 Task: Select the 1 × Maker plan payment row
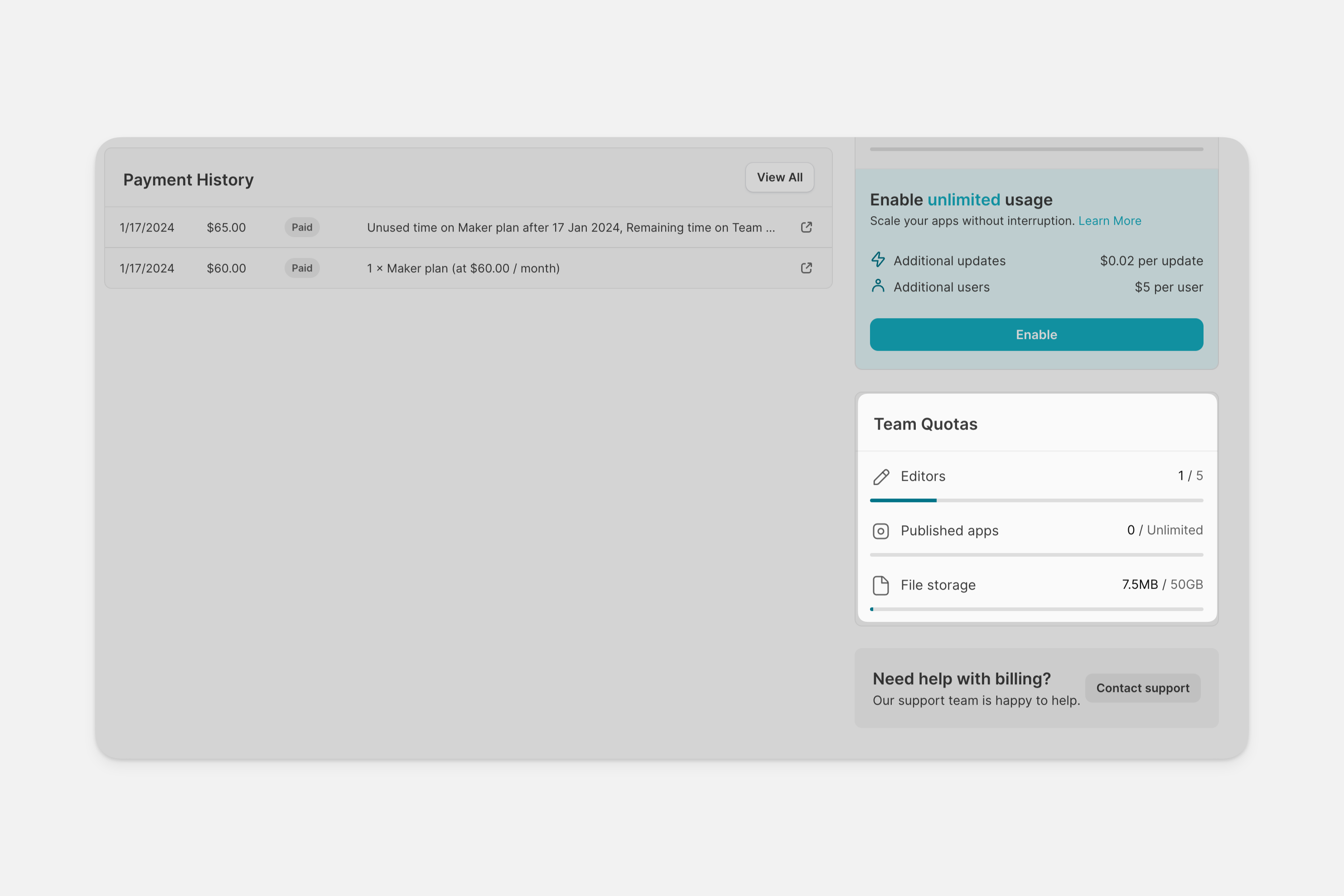pyautogui.click(x=463, y=269)
